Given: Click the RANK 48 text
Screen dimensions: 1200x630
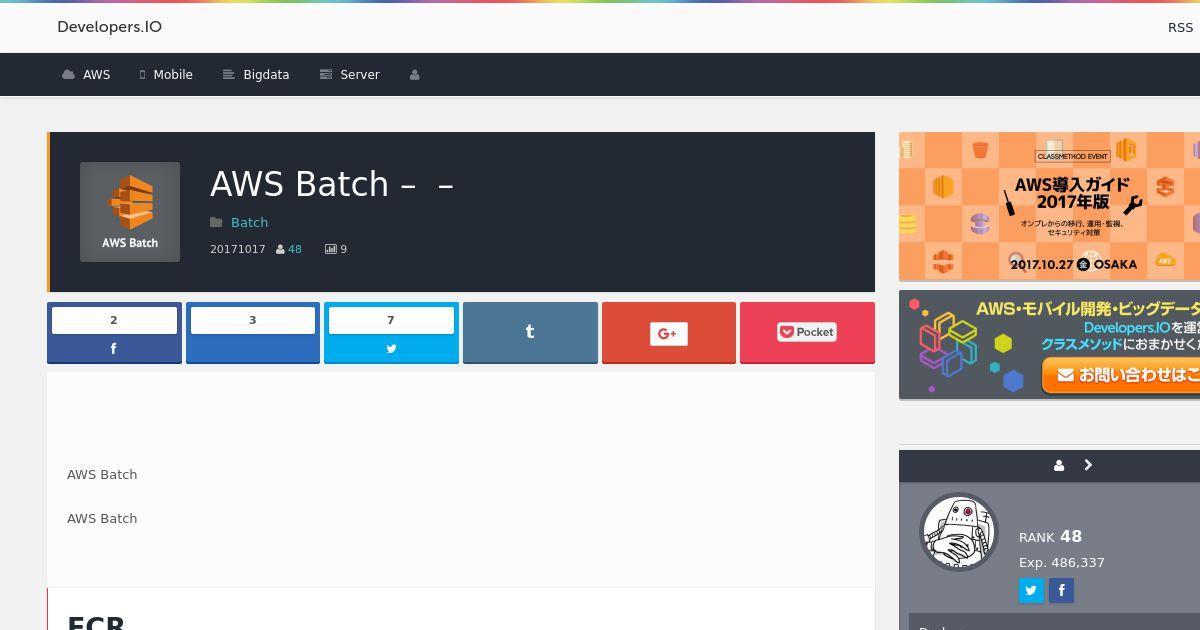Looking at the screenshot, I should point(1050,537).
